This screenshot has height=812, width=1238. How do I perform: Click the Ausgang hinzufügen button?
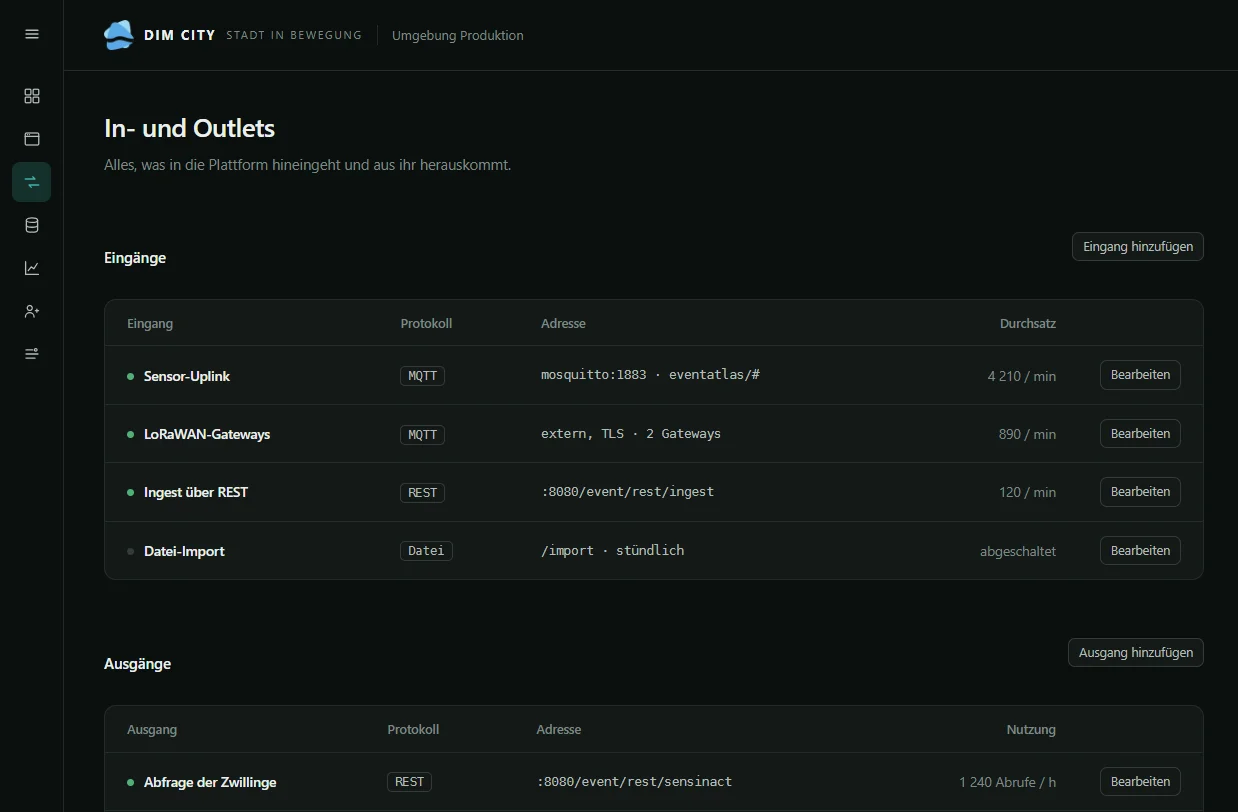(1136, 653)
